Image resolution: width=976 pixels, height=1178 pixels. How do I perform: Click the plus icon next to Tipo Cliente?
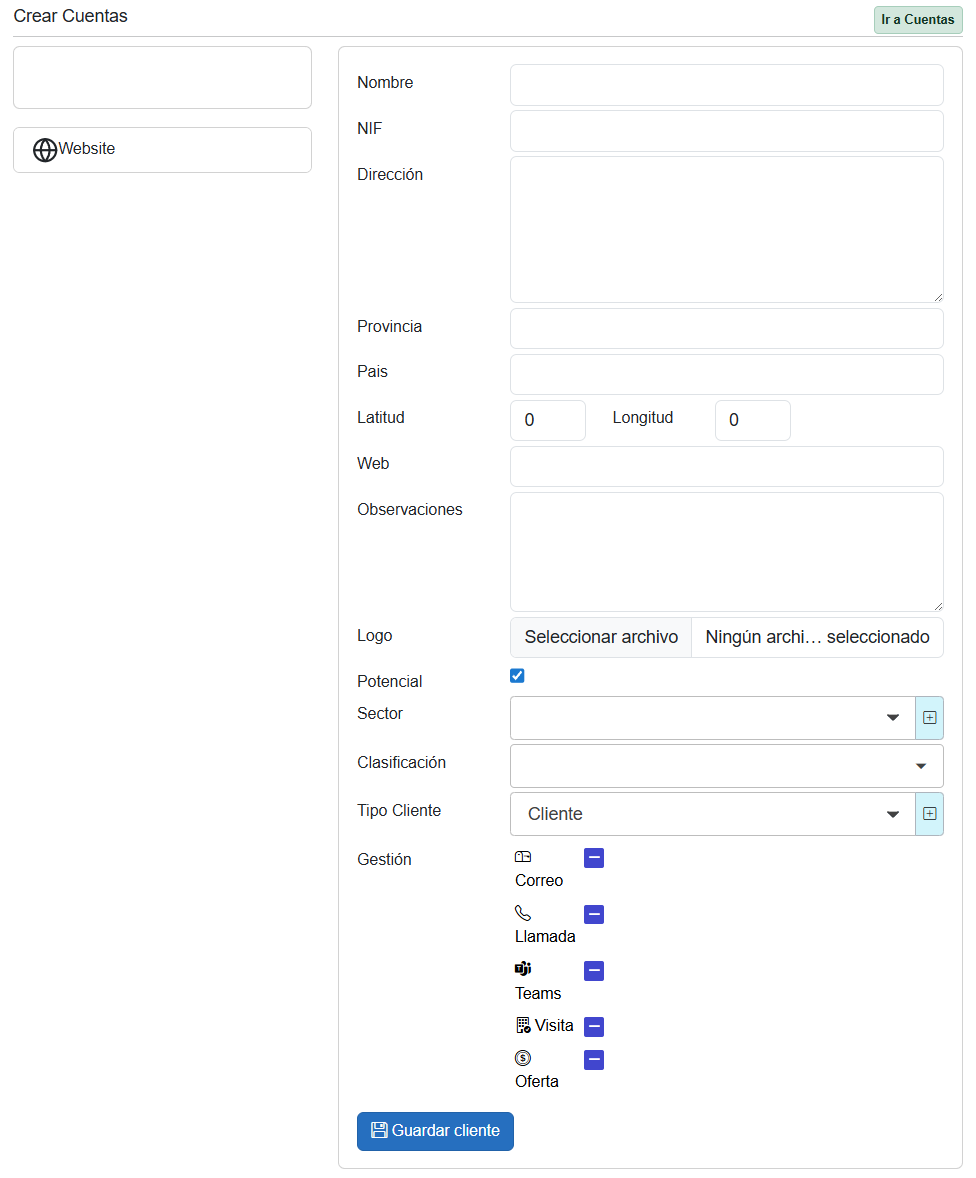[929, 814]
